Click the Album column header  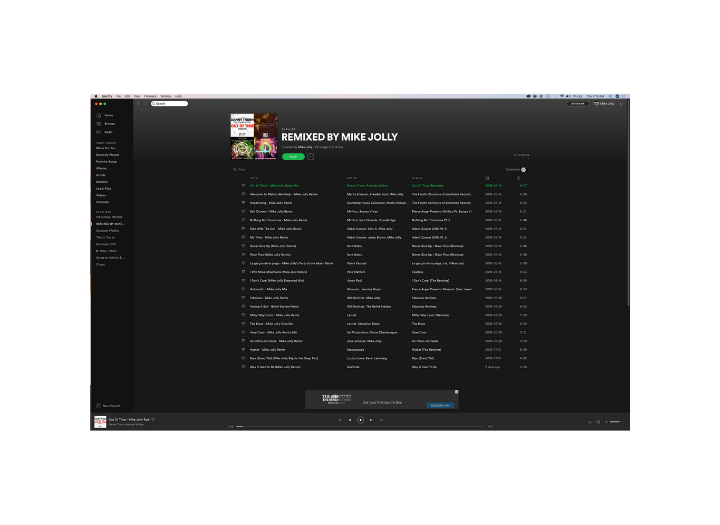417,178
